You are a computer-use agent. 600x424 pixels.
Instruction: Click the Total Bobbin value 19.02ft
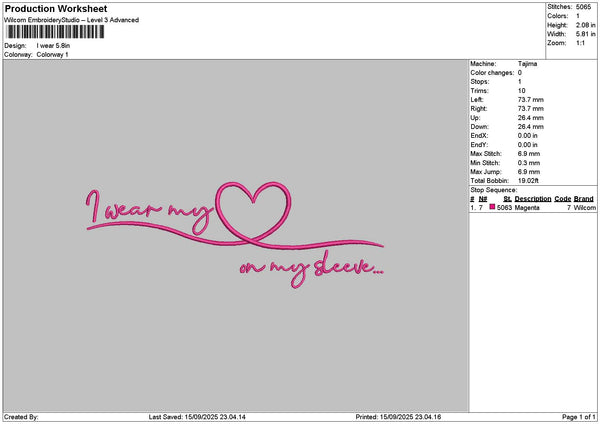(528, 181)
